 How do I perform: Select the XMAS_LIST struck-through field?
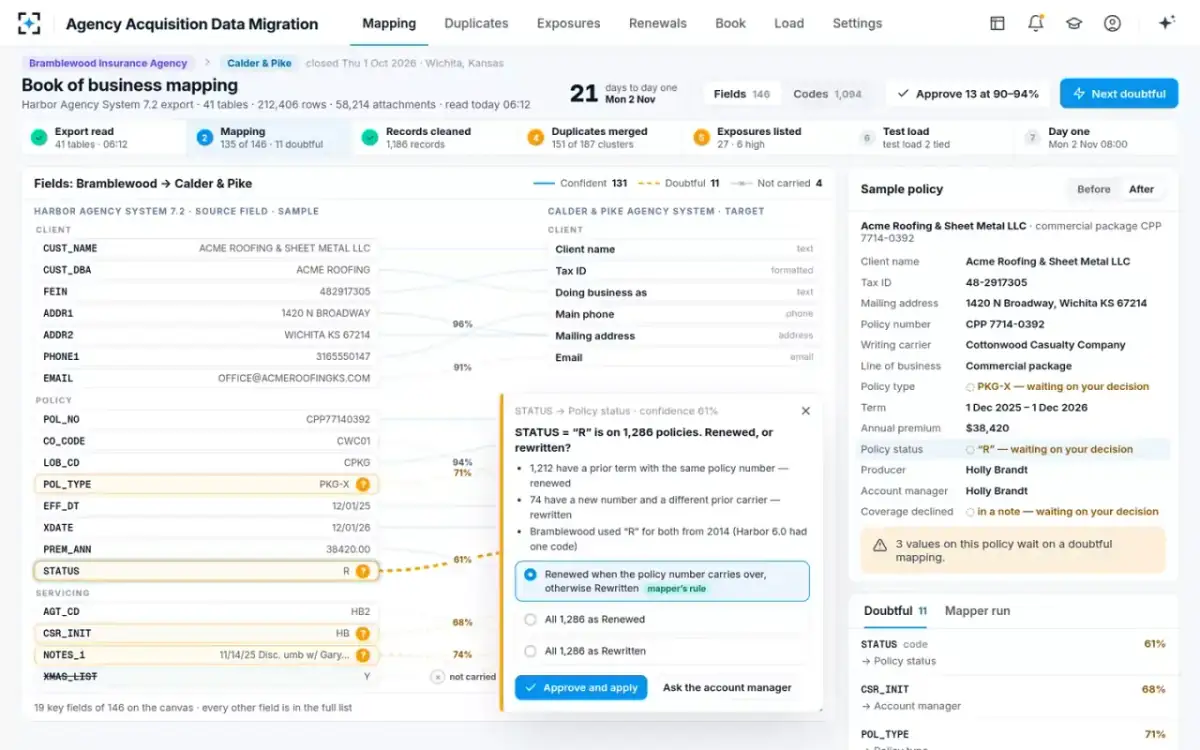tap(206, 677)
